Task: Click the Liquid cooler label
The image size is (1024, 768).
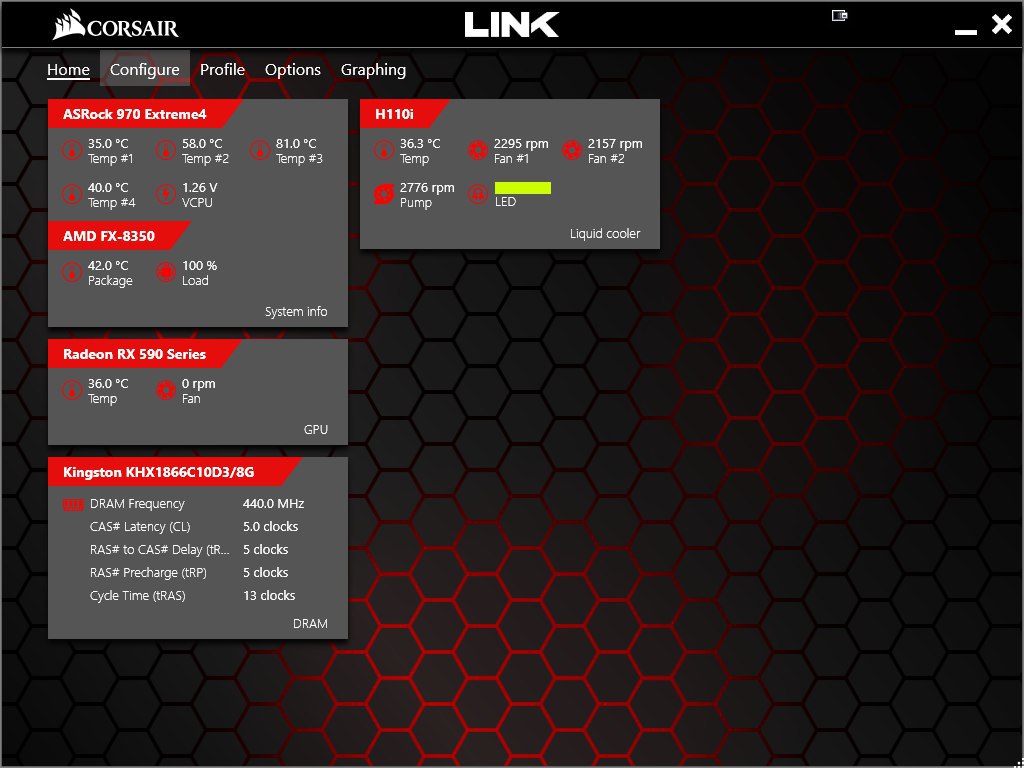Action: point(605,233)
